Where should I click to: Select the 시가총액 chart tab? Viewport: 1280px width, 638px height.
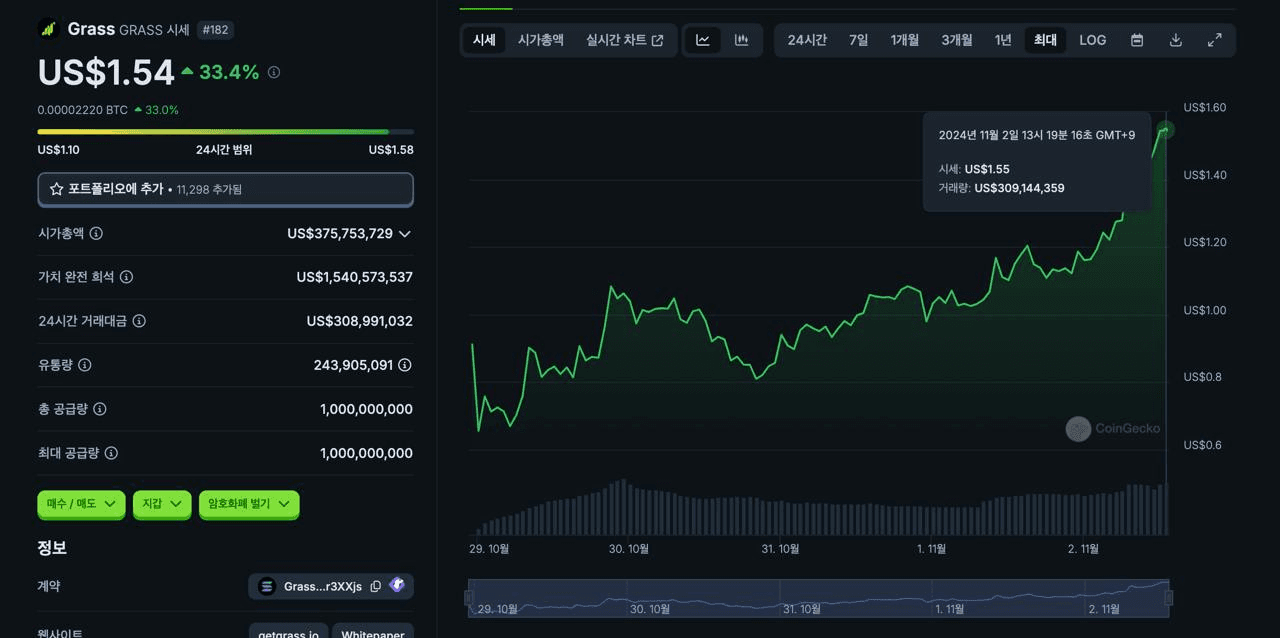point(541,40)
